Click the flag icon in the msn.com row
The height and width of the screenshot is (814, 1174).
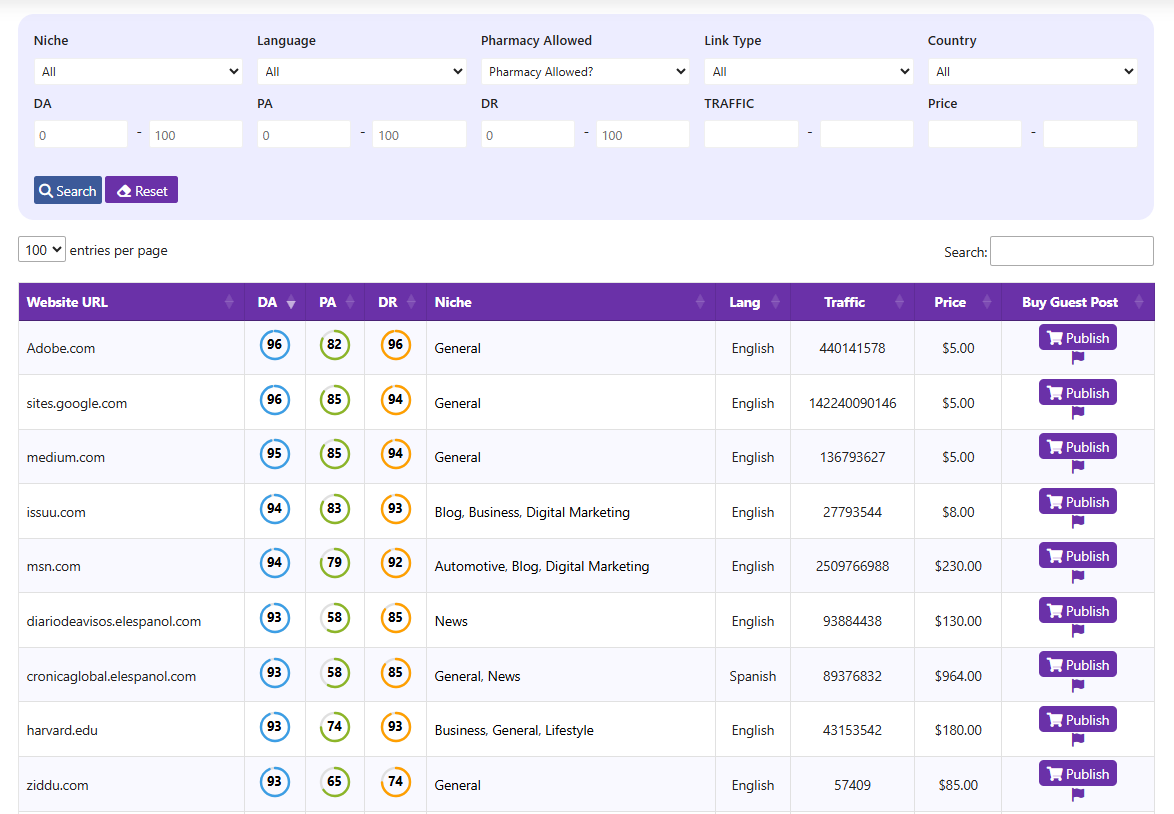click(1078, 576)
